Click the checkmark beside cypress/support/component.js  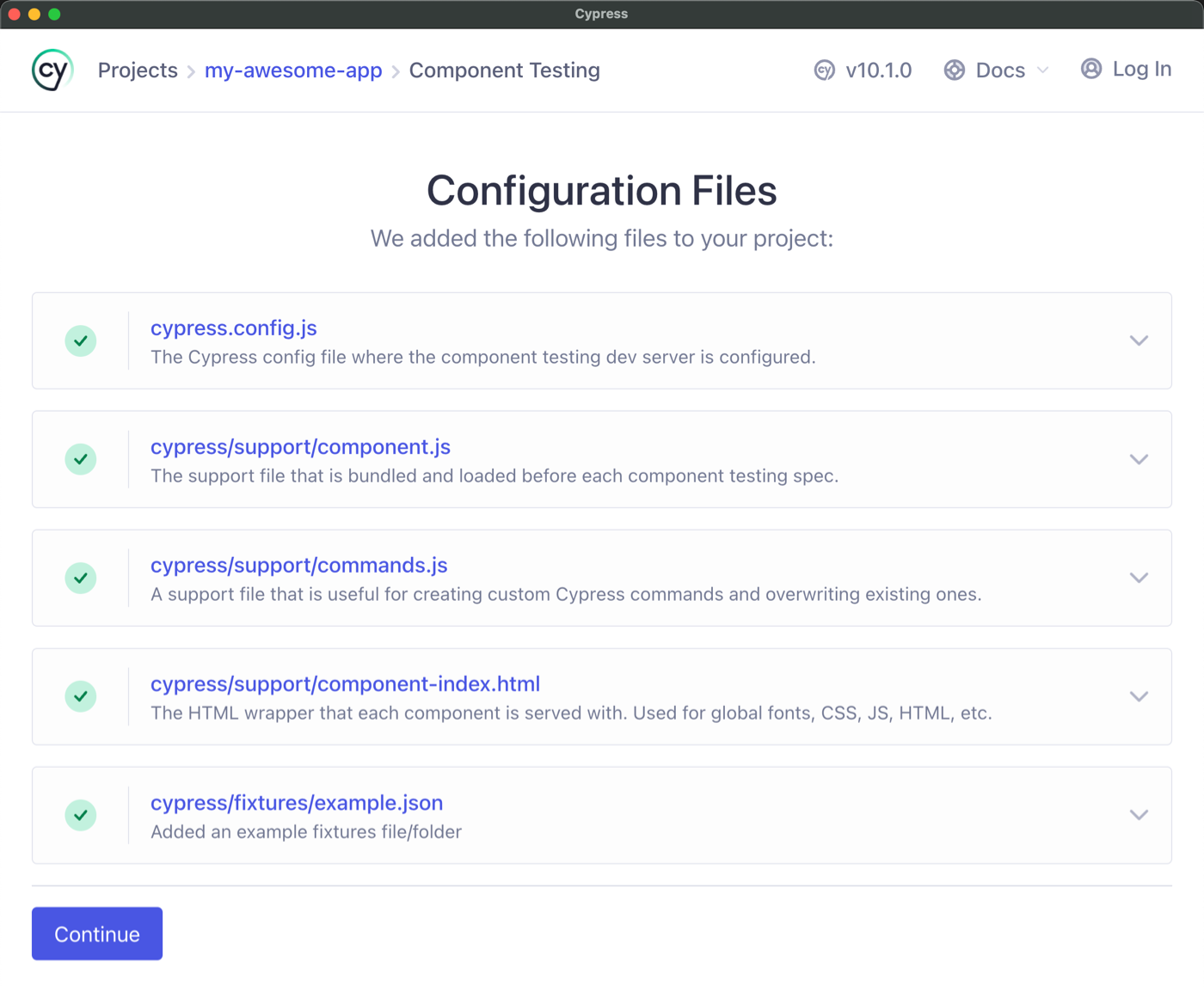[x=80, y=459]
